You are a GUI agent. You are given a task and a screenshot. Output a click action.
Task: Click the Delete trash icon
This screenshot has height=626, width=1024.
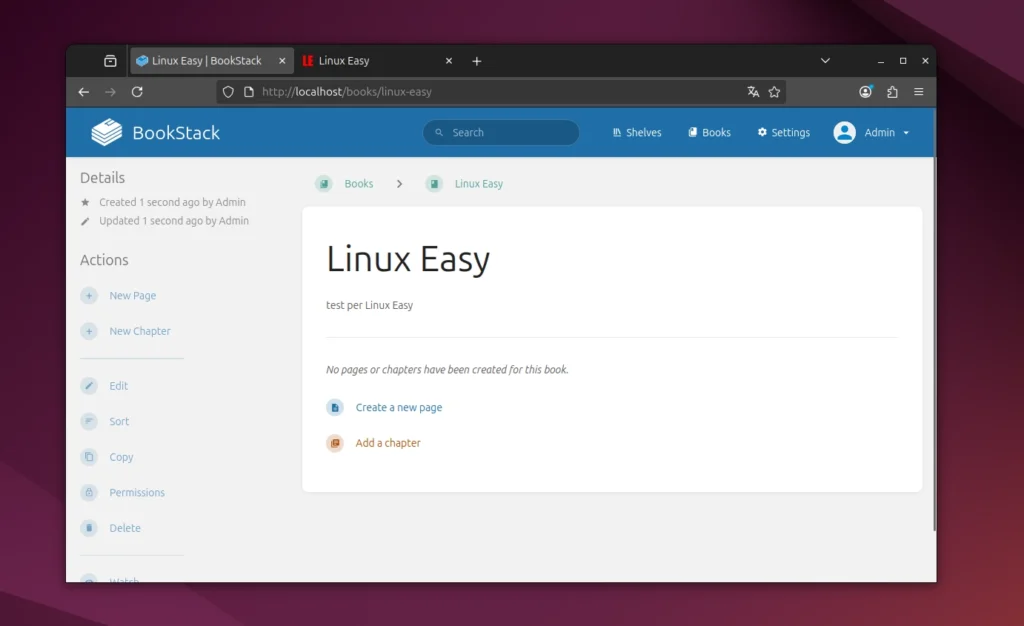pyautogui.click(x=89, y=528)
